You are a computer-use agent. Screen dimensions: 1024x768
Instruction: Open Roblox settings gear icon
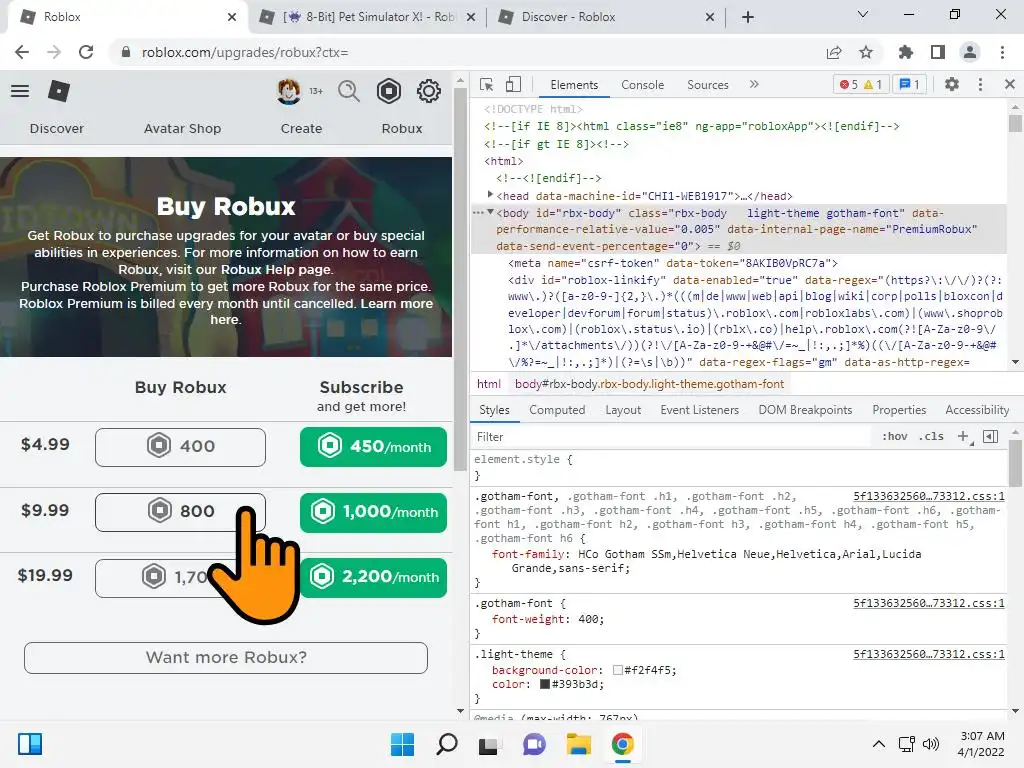coord(429,91)
